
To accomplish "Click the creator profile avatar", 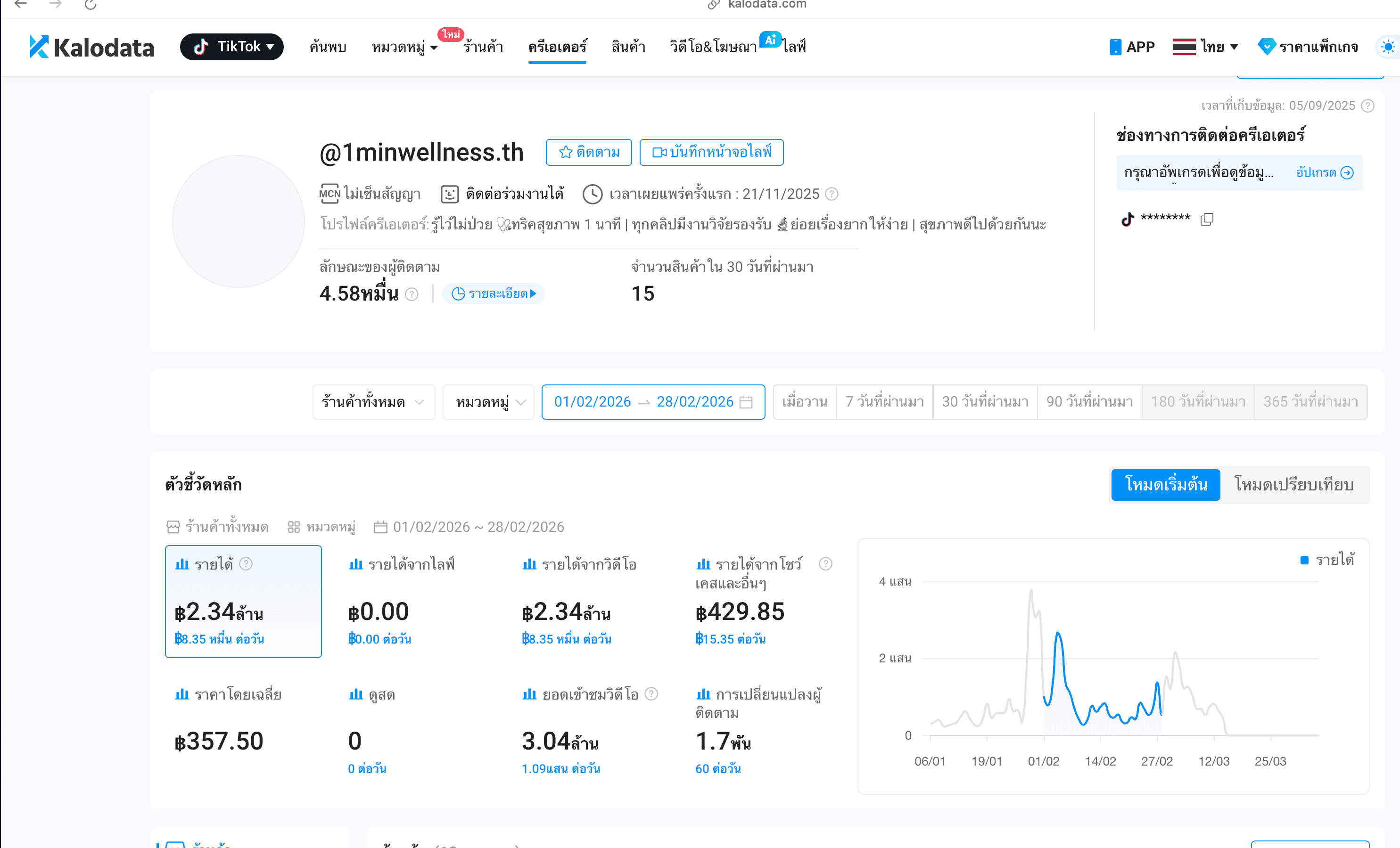I will pos(238,221).
